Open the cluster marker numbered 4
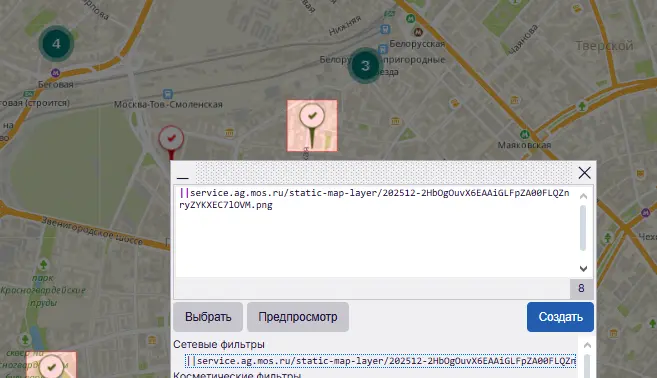The width and height of the screenshot is (657, 378). [56, 44]
